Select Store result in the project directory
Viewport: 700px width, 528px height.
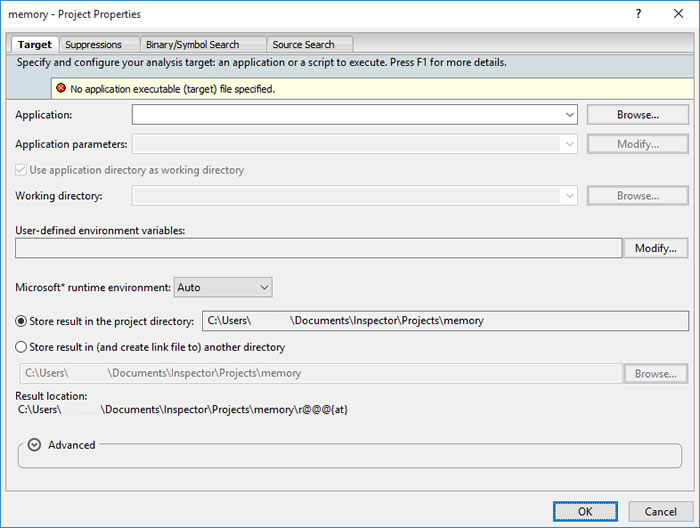[22, 321]
